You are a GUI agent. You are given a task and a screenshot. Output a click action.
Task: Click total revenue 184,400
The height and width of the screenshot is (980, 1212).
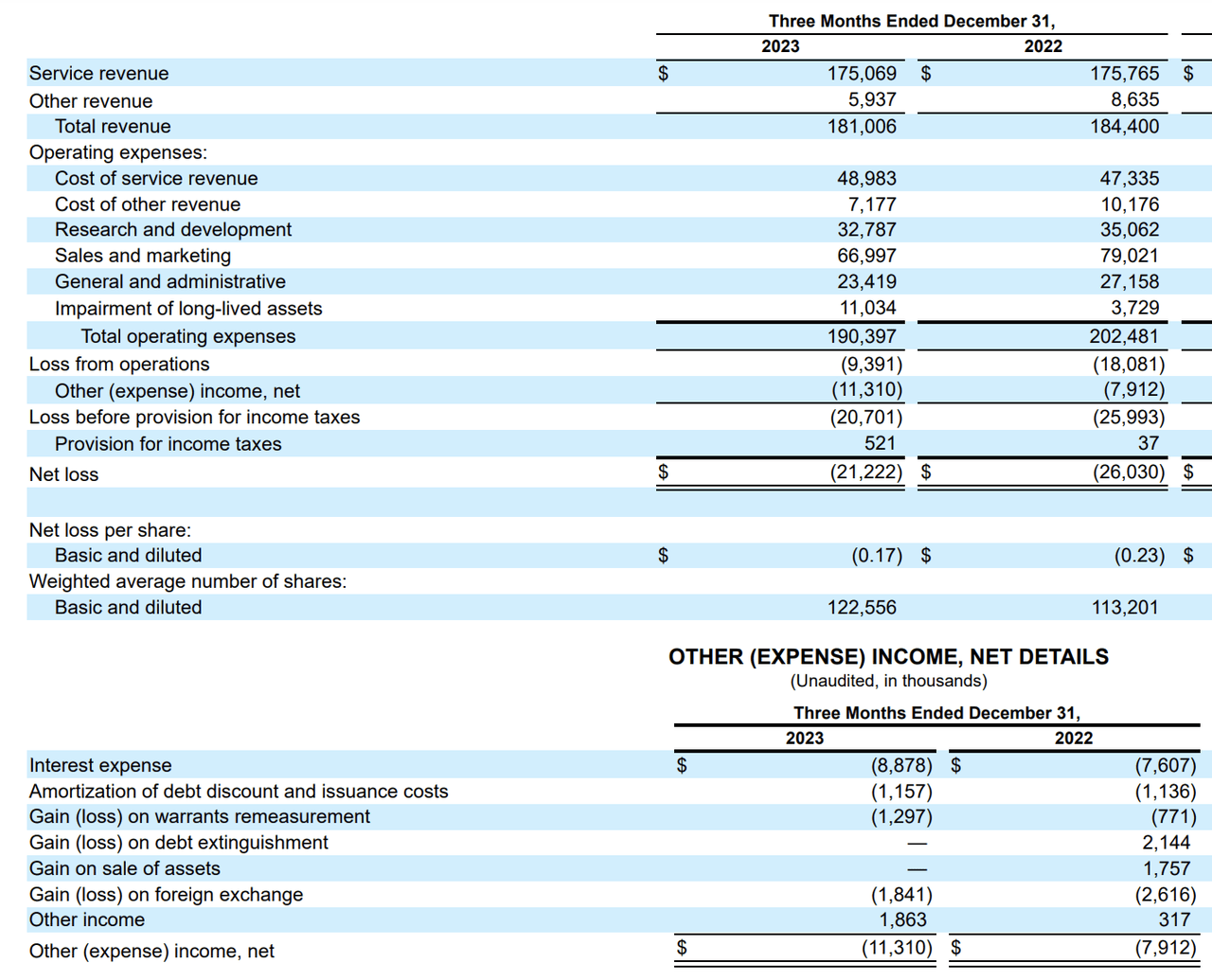(x=1124, y=126)
